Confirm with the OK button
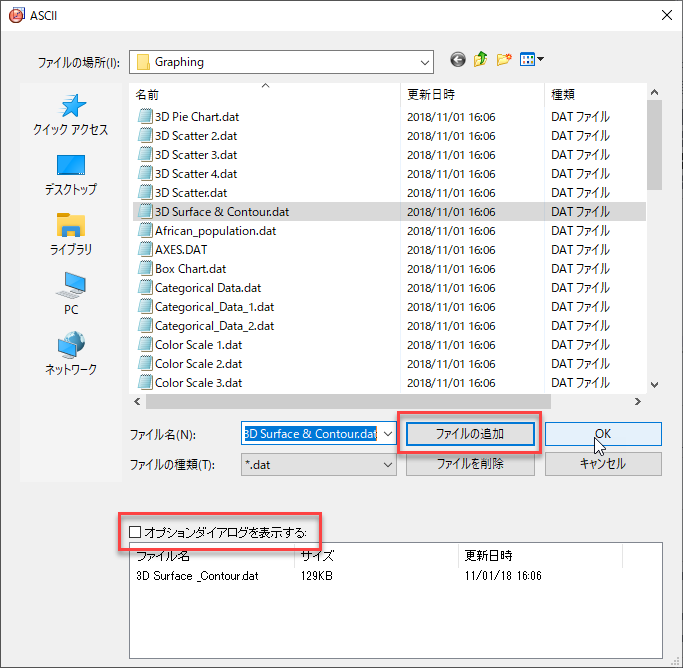The height and width of the screenshot is (668, 683). tap(603, 434)
